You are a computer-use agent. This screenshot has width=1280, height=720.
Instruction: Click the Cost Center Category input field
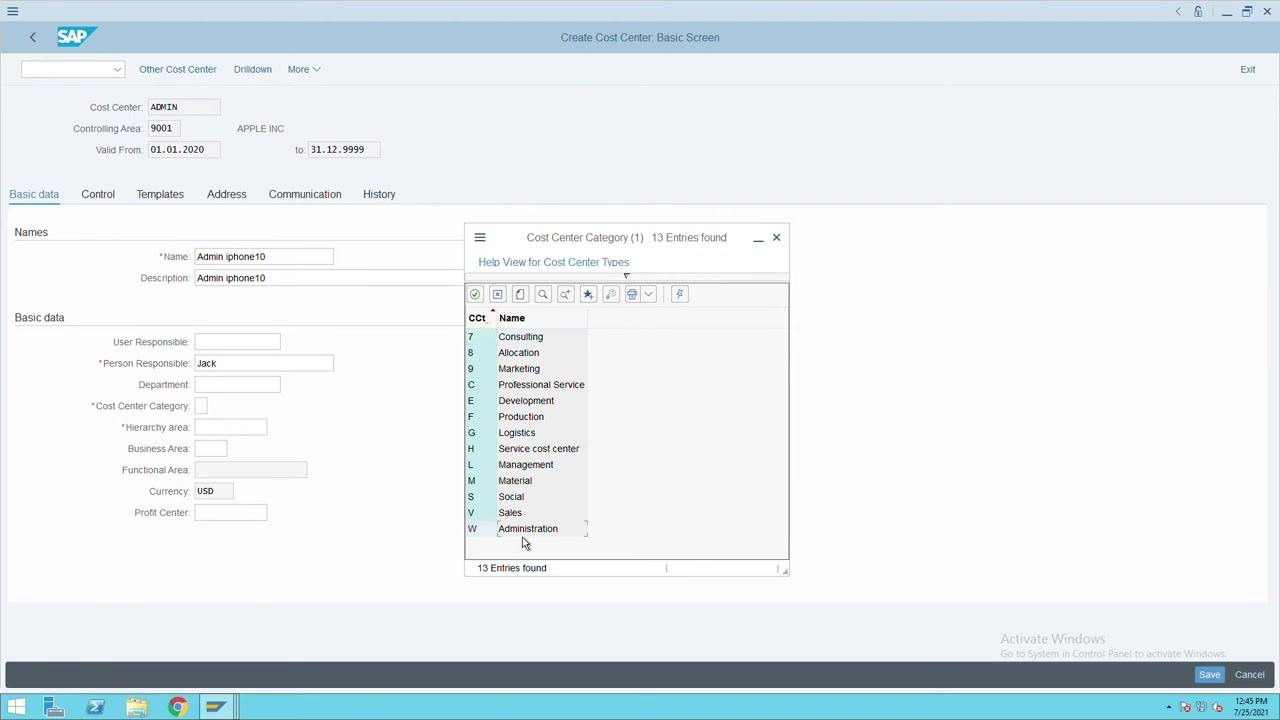201,406
